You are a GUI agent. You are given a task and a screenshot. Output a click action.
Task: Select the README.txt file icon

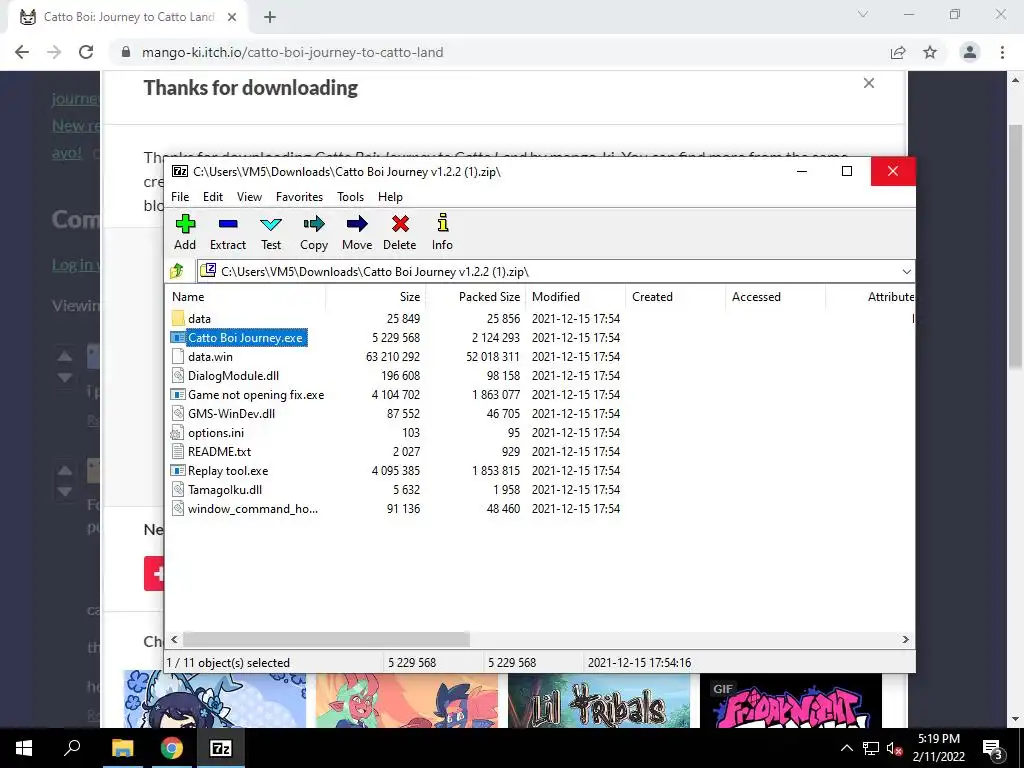(x=178, y=451)
